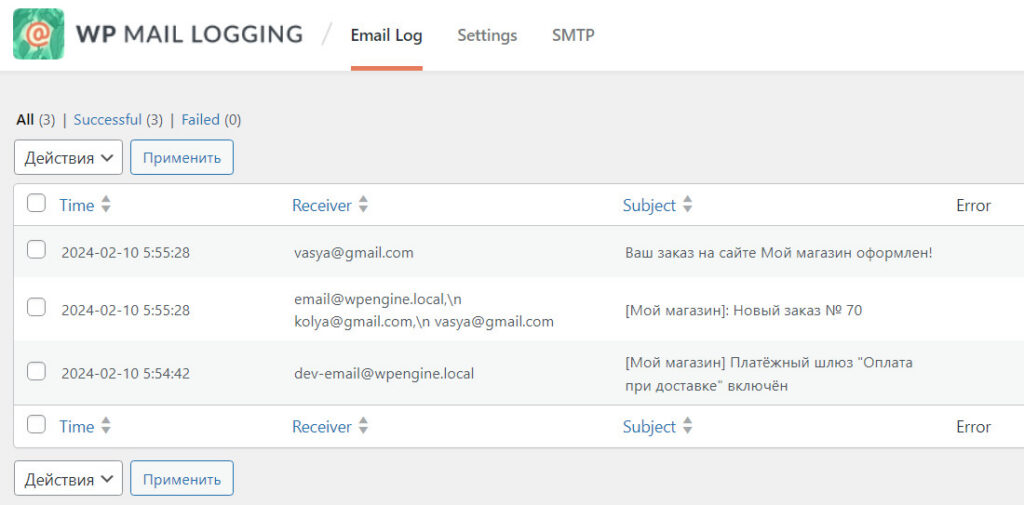Select checkbox for dev-email@wpengine.local row

36,372
